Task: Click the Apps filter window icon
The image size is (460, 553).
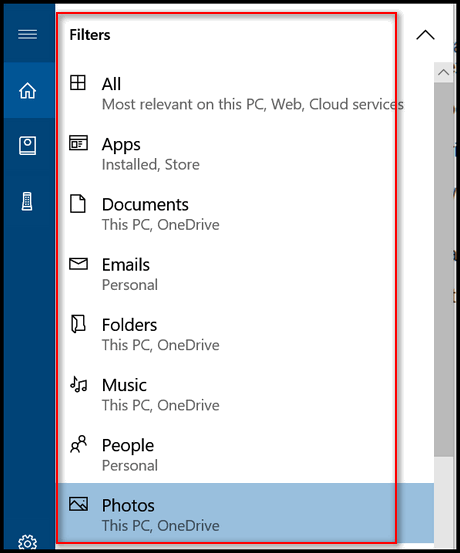Action: point(78,143)
